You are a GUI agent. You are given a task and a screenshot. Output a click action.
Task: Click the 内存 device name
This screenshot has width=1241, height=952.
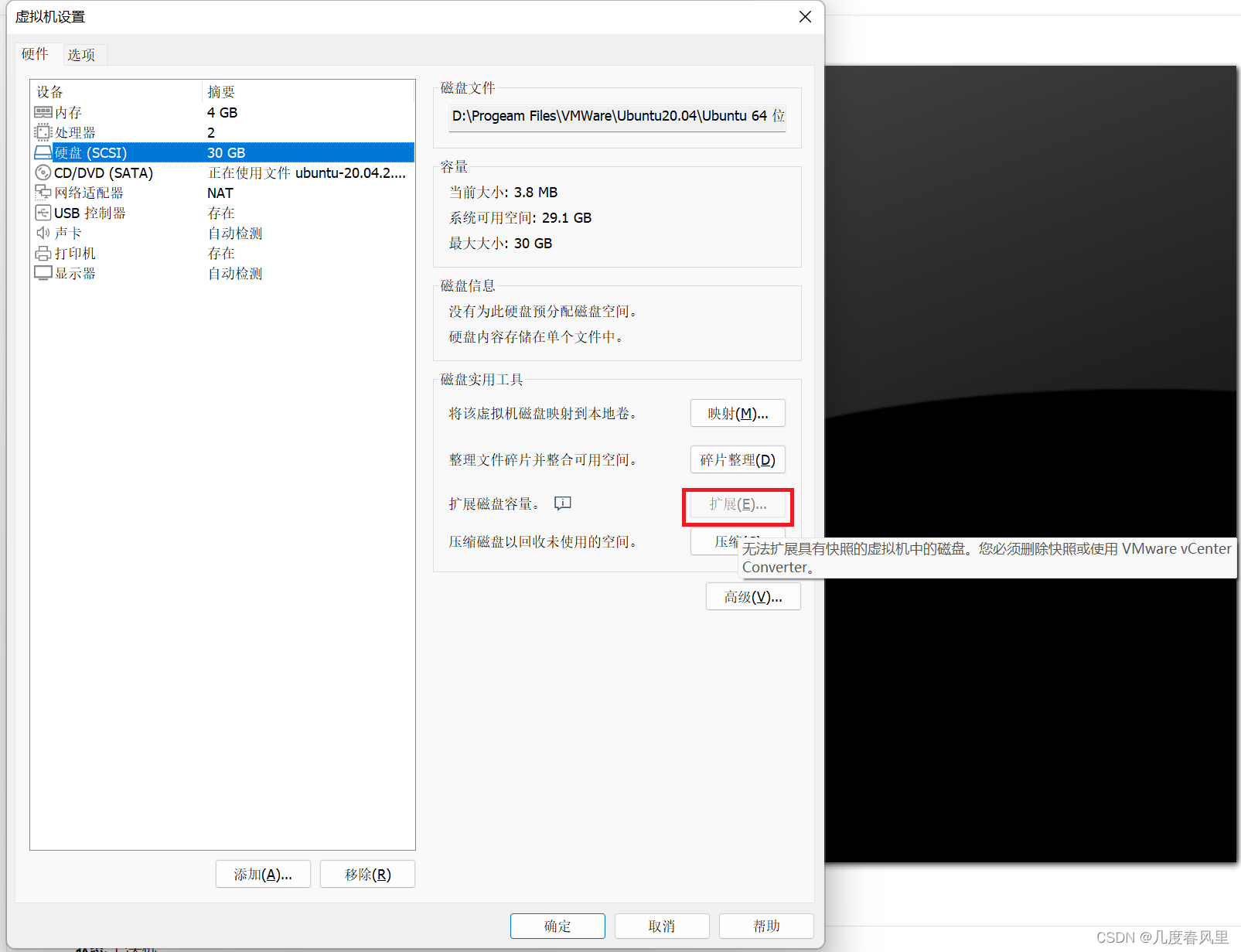pyautogui.click(x=68, y=113)
